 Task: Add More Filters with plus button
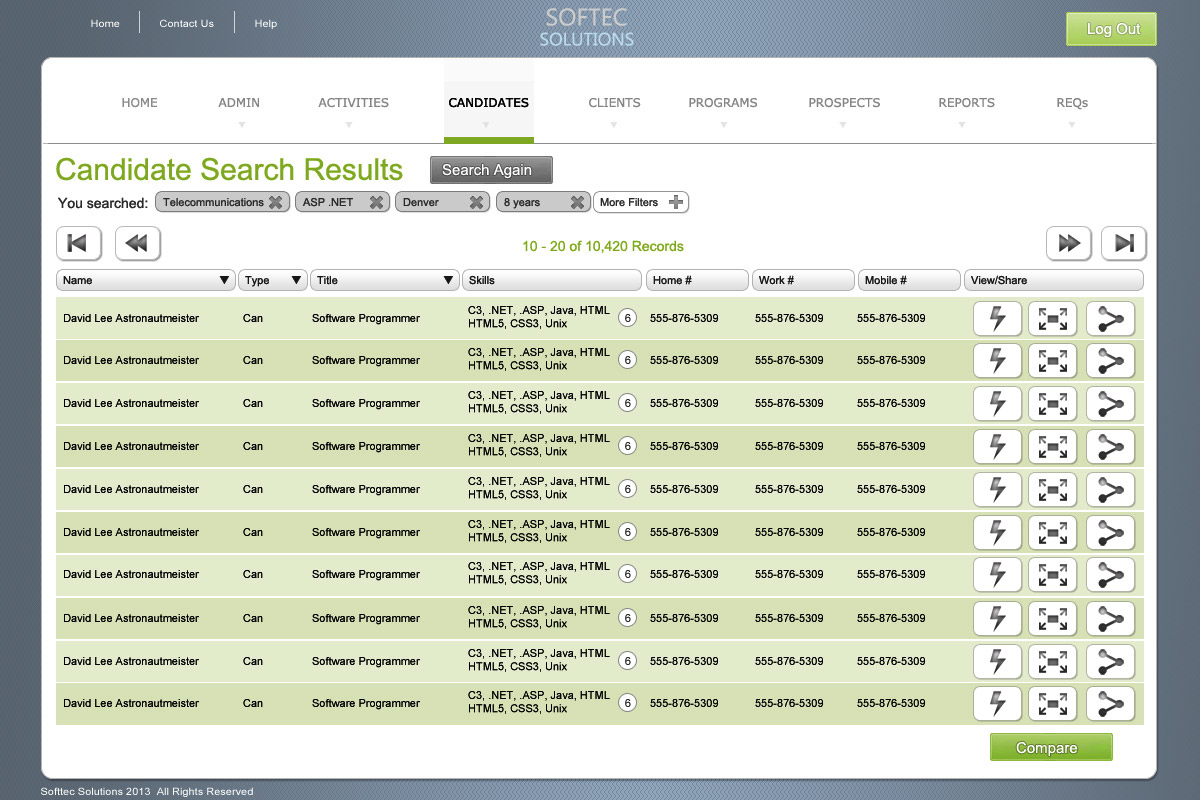click(677, 202)
